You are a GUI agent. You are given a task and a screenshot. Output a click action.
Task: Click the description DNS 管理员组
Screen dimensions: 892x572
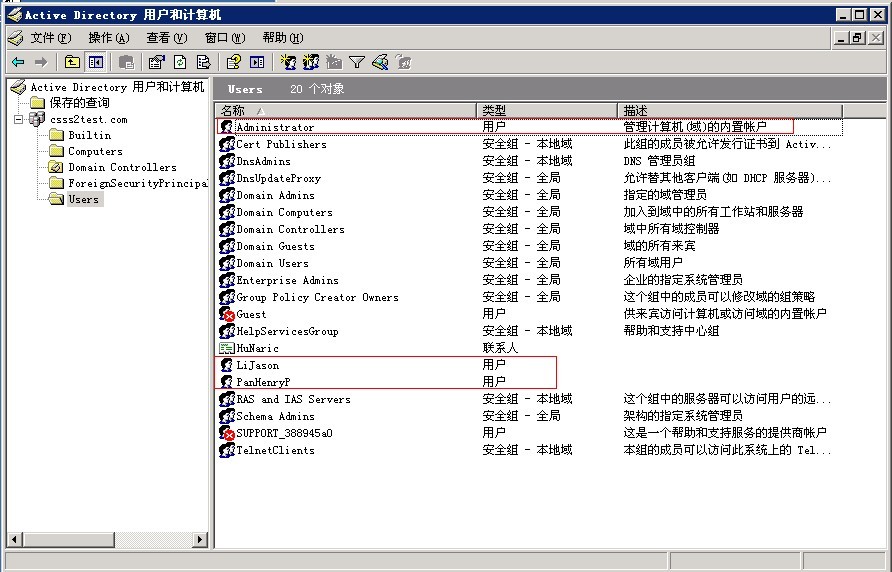pos(659,161)
